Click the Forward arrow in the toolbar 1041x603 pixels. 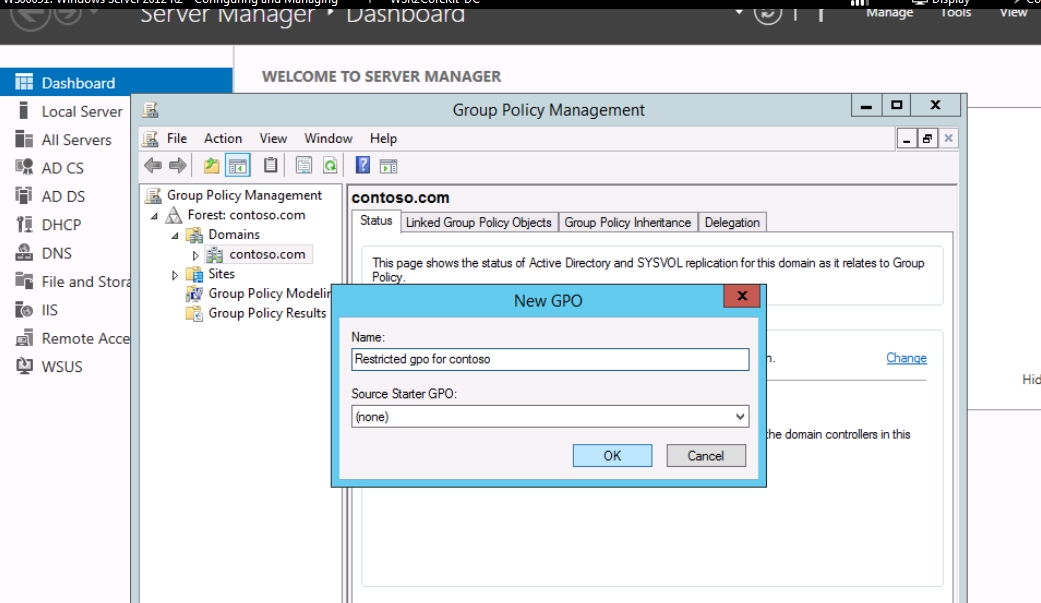(x=177, y=166)
